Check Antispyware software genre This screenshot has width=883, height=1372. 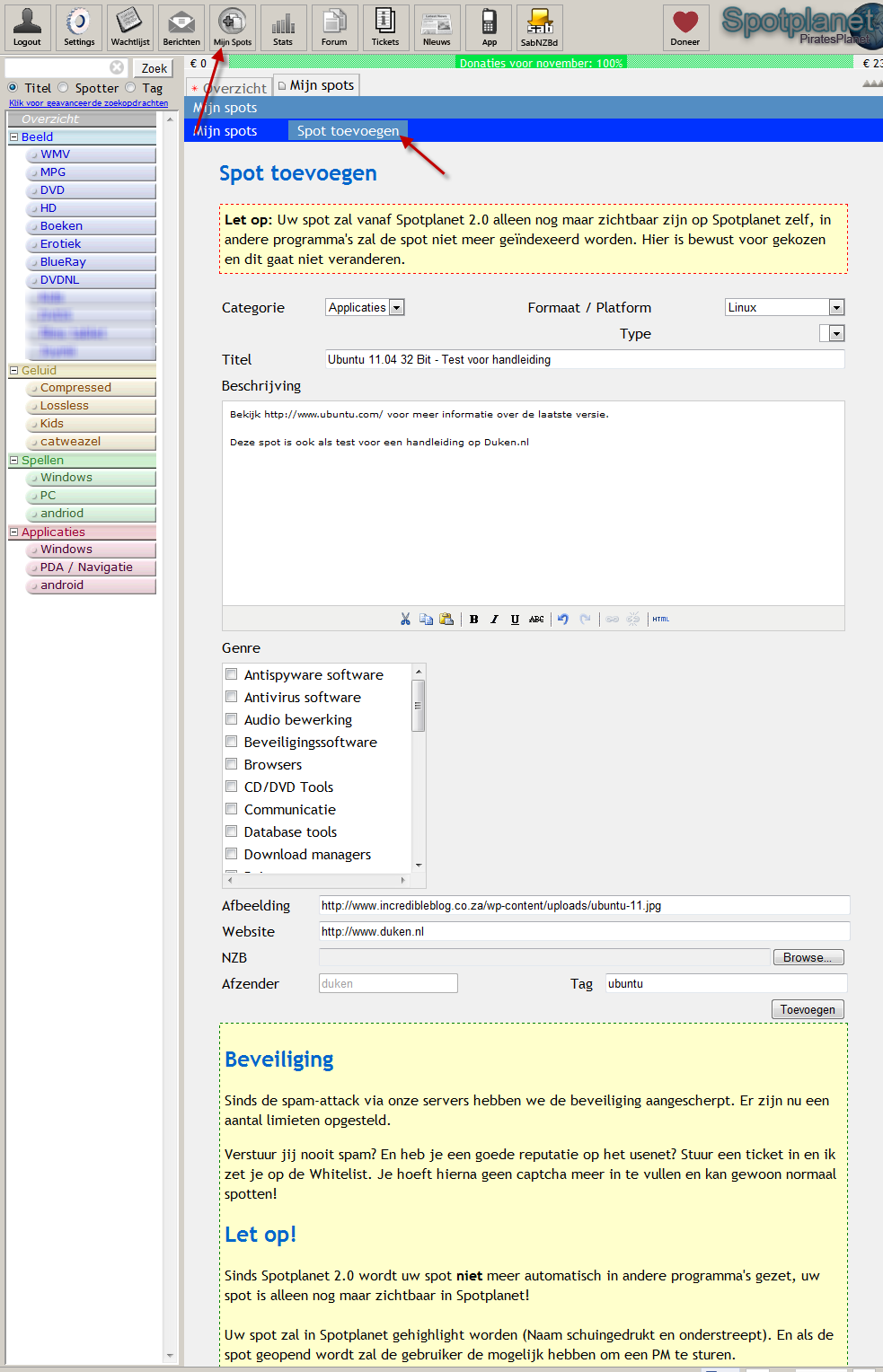232,673
